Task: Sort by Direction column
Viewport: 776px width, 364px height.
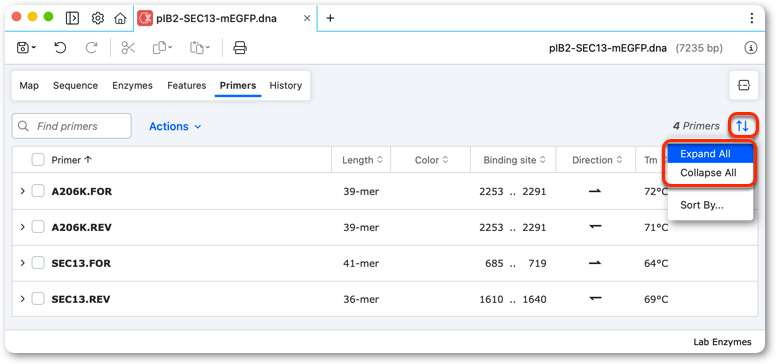Action: [596, 160]
